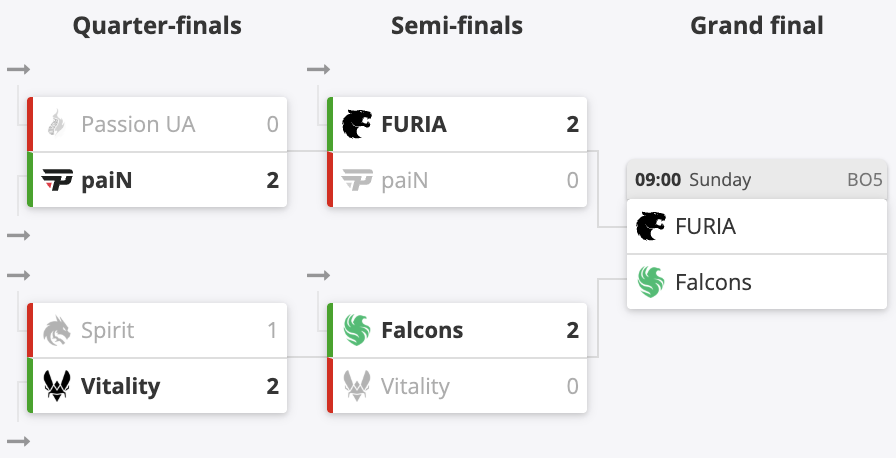Screen dimensions: 896x458
Task: Click the FURIA panther logo in semi-finals
Action: (357, 124)
